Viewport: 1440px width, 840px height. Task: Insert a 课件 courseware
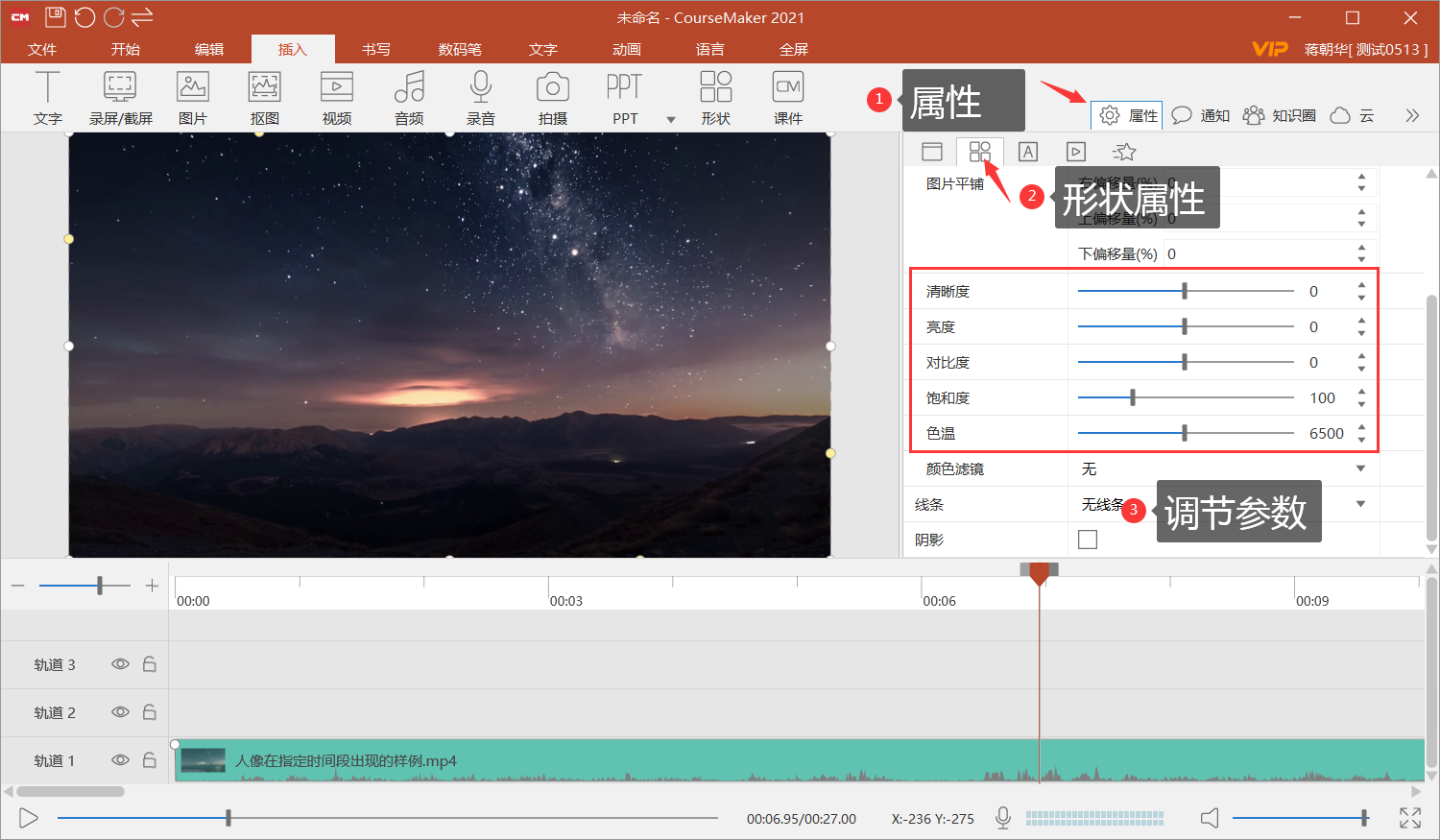788,98
